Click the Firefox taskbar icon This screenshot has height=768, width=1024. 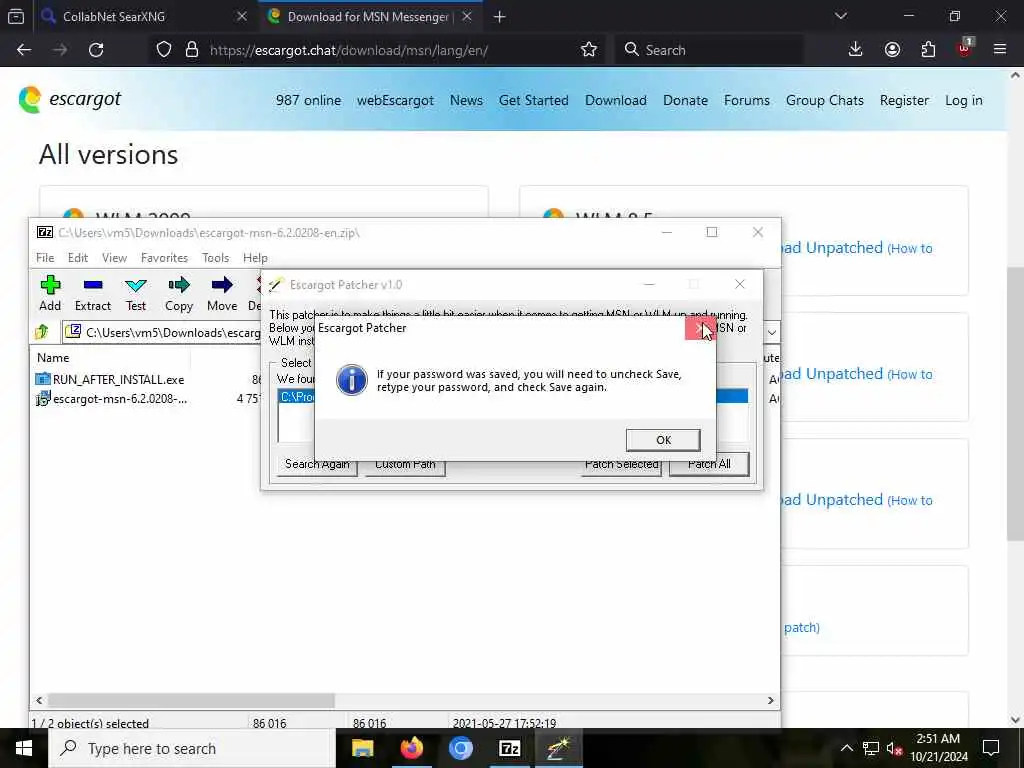[411, 748]
